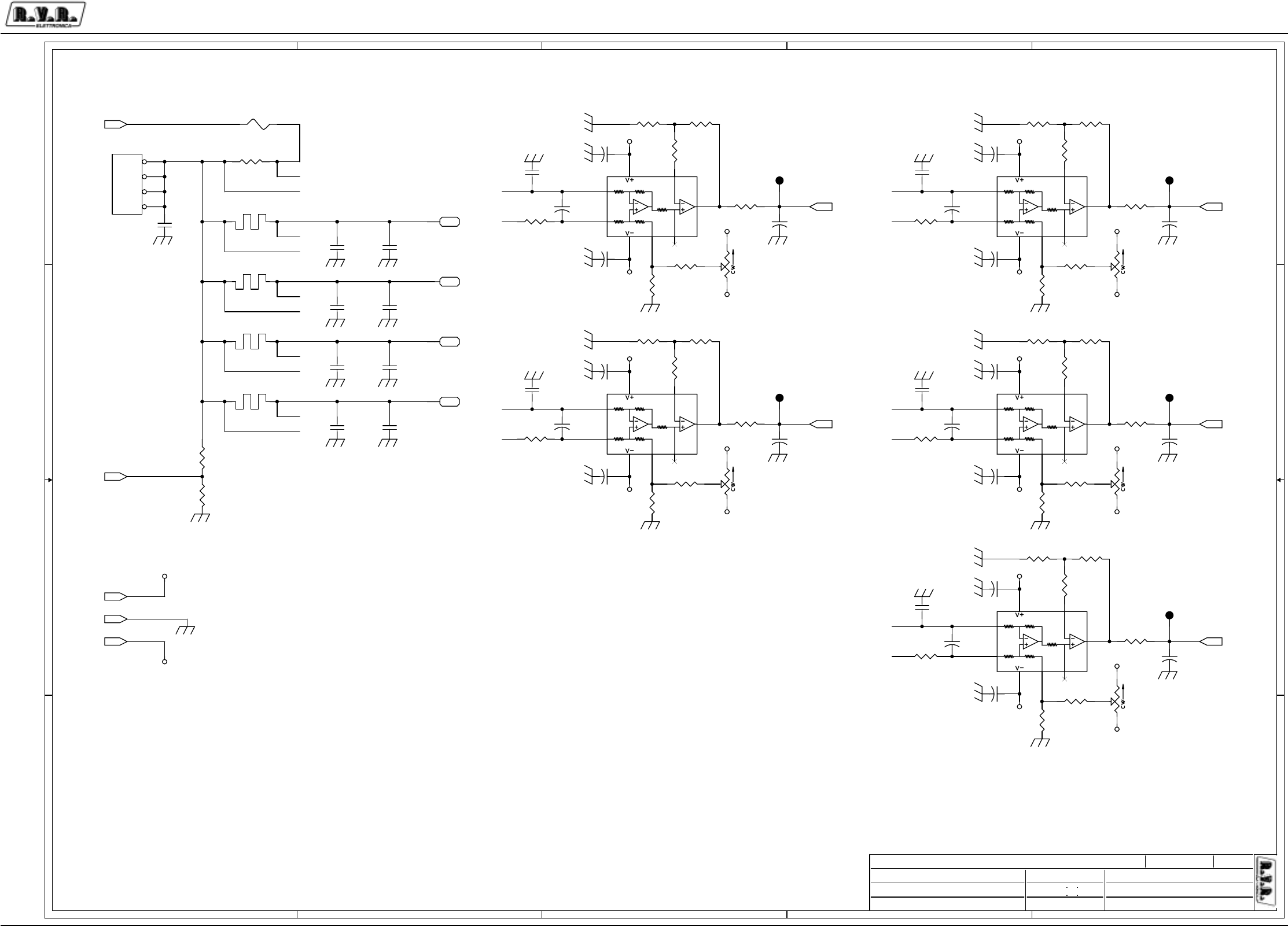The width and height of the screenshot is (1288, 926).
Task: Click the amplifier IC block in the top-middle circuit
Action: click(x=652, y=206)
